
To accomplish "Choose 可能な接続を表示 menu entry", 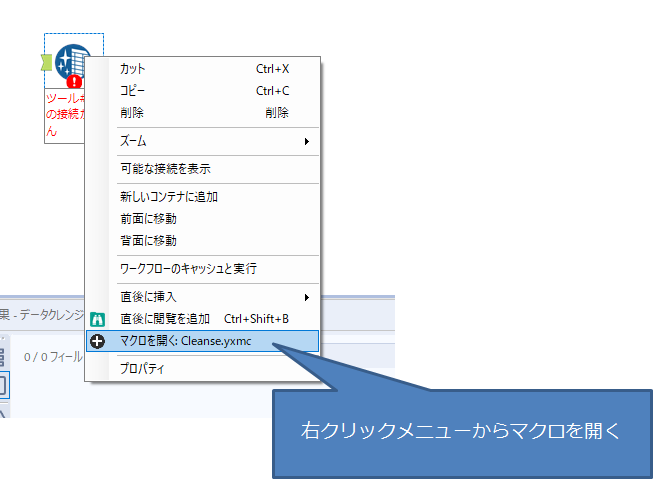I will tap(165, 169).
